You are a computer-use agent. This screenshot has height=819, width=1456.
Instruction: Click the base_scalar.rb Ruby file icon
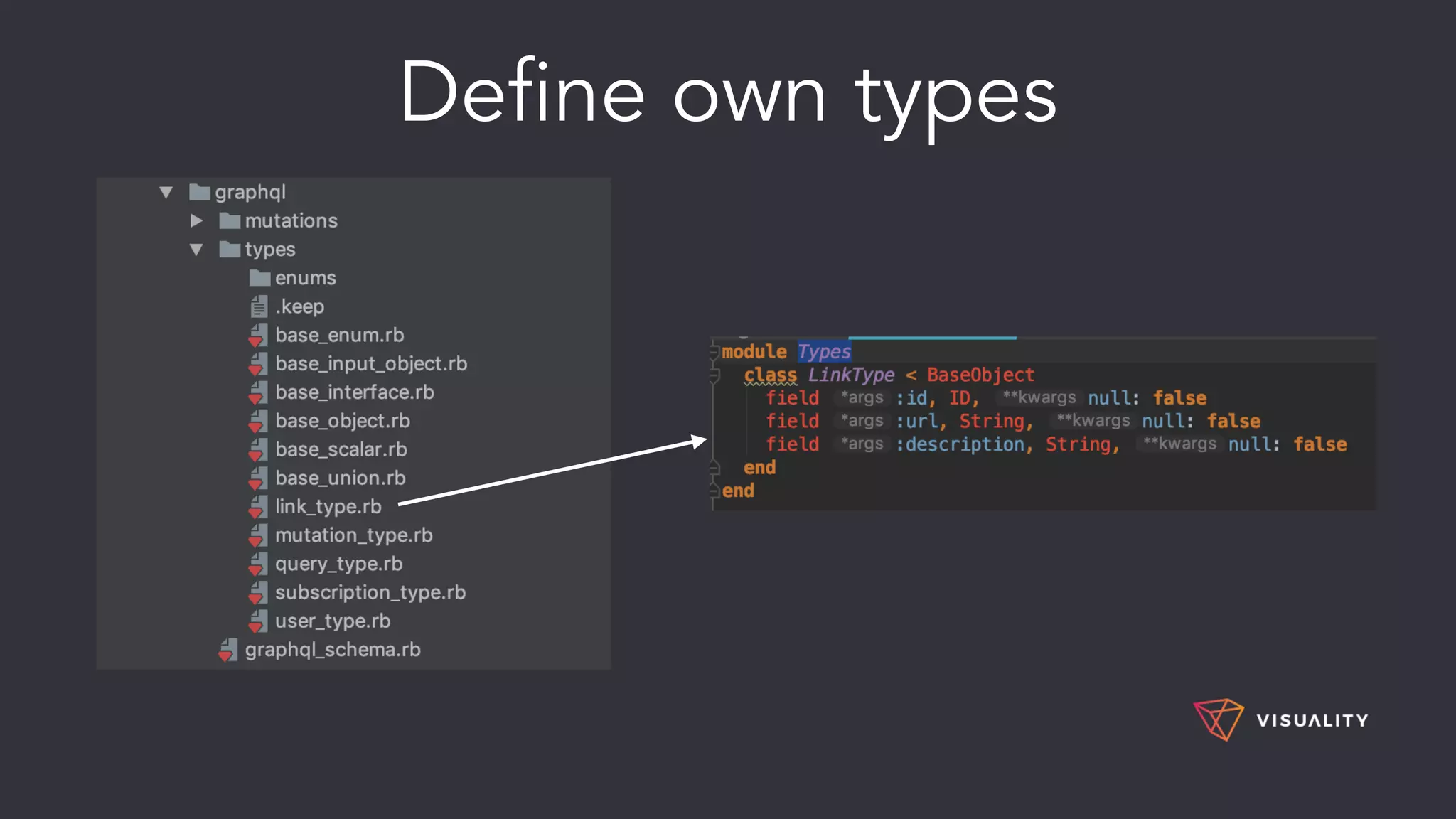[x=258, y=449]
